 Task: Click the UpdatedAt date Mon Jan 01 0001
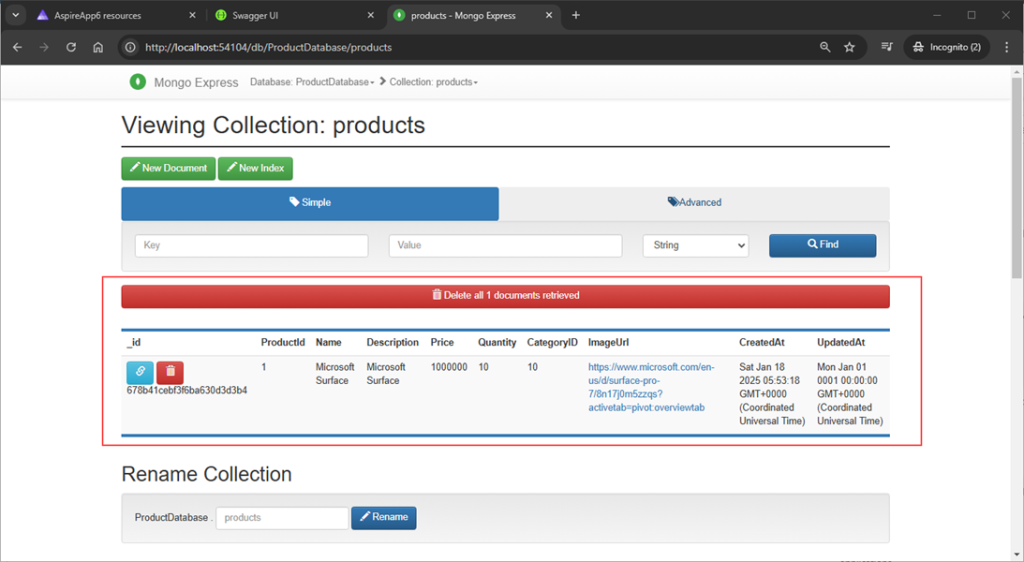point(850,394)
